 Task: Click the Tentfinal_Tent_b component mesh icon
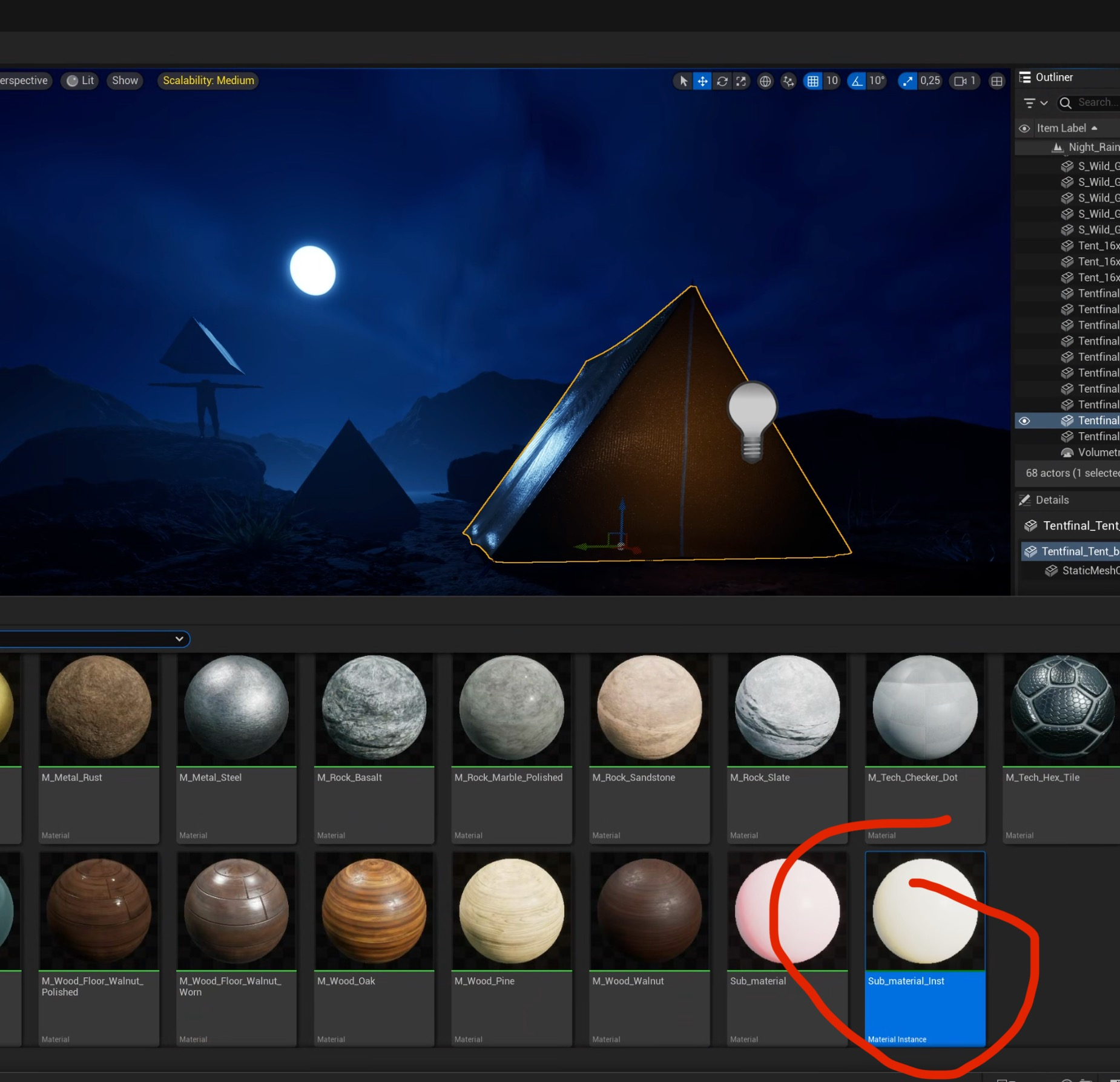pyautogui.click(x=1030, y=551)
